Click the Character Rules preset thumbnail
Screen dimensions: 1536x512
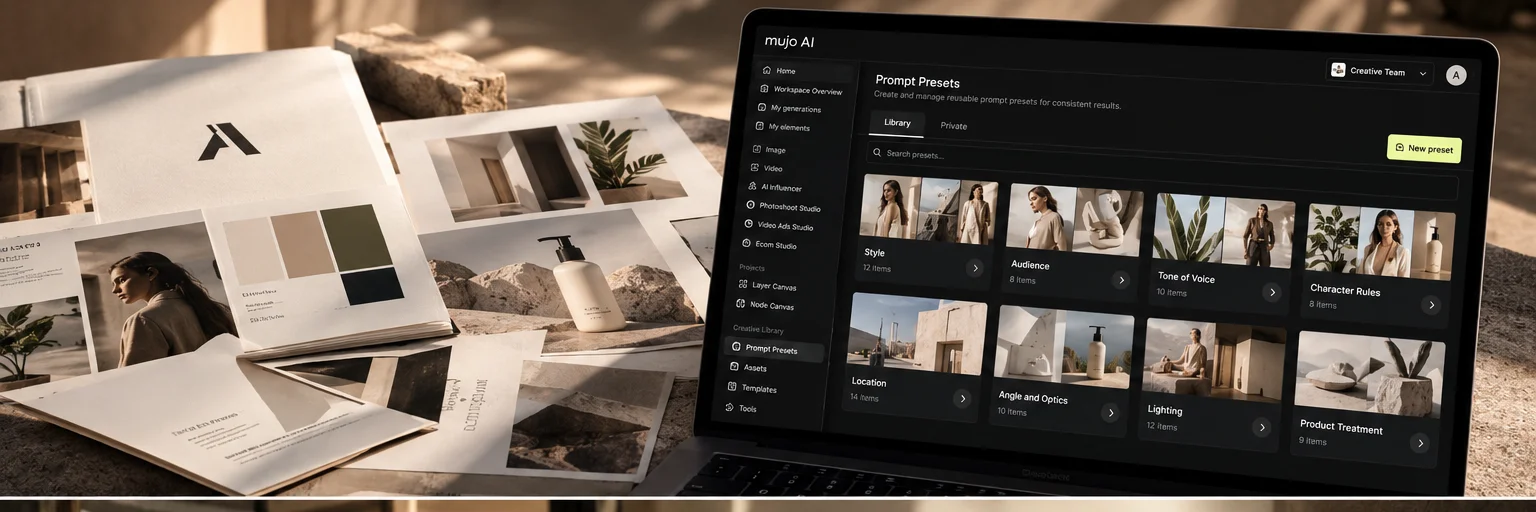tap(1379, 242)
